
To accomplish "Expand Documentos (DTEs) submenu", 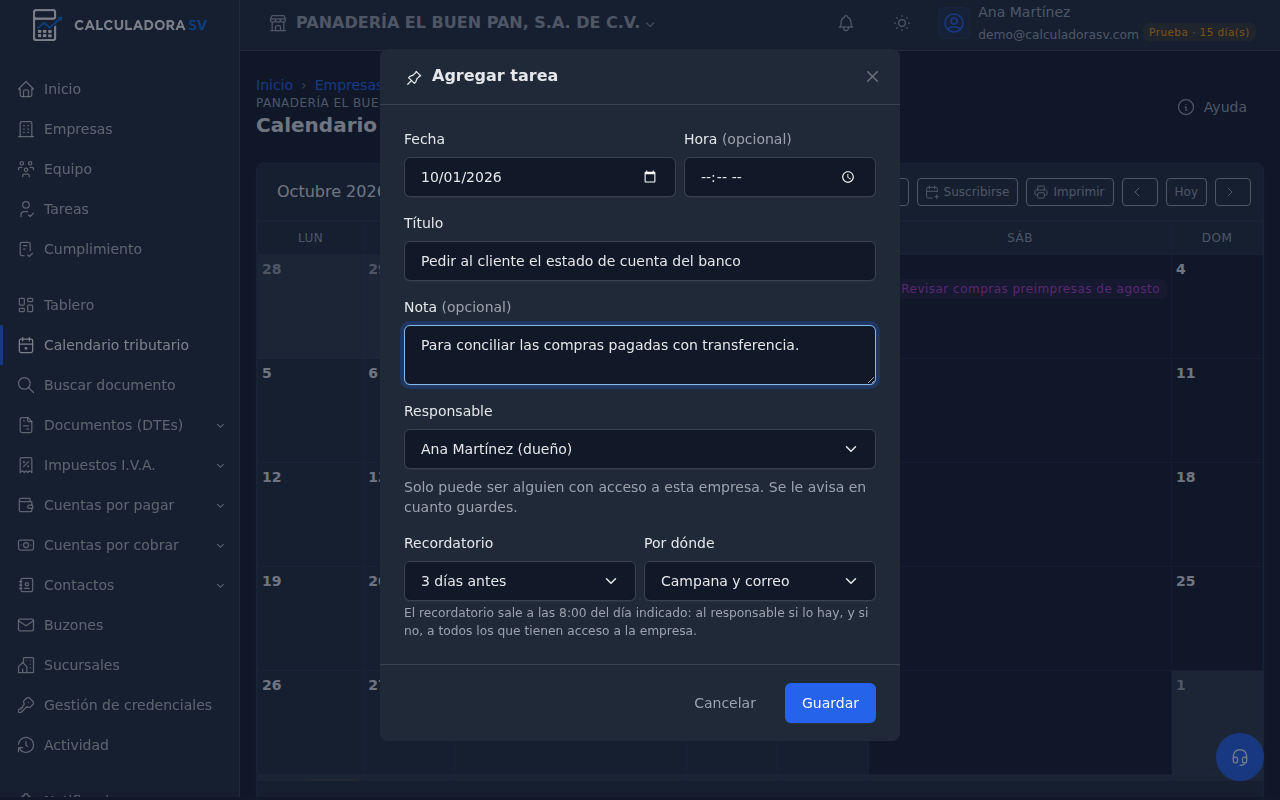I will coord(120,425).
